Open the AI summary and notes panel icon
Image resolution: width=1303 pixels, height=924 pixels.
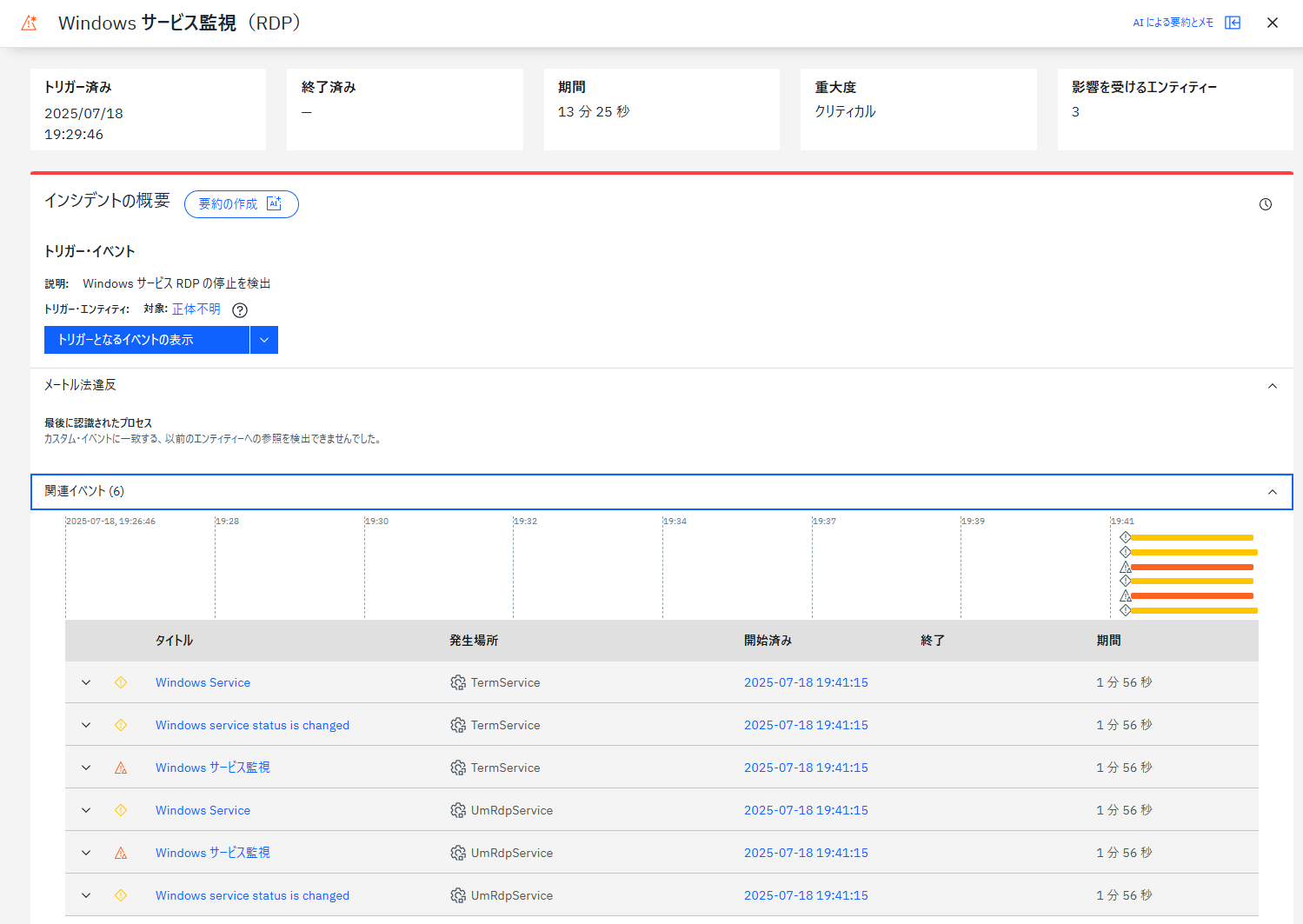1233,23
